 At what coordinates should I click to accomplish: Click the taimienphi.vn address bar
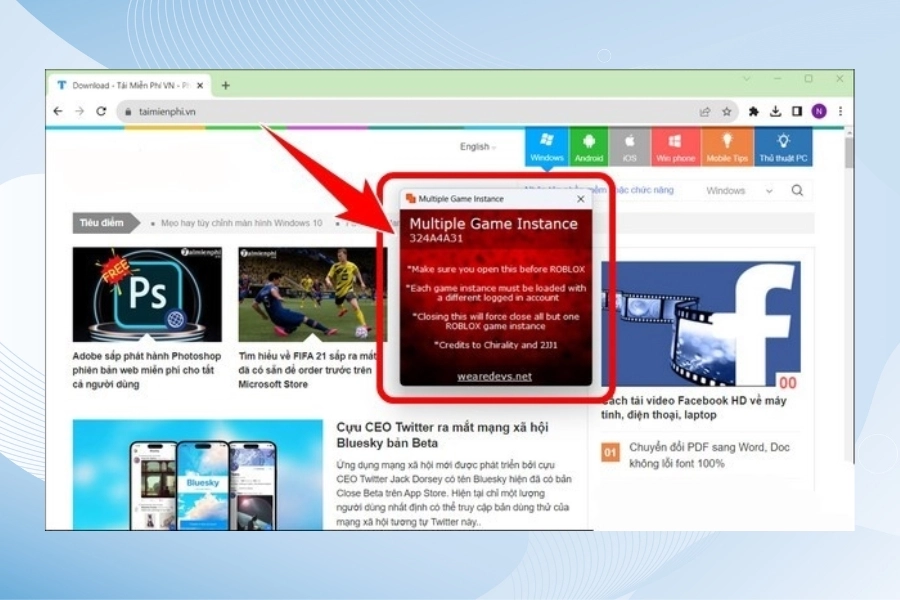point(400,112)
